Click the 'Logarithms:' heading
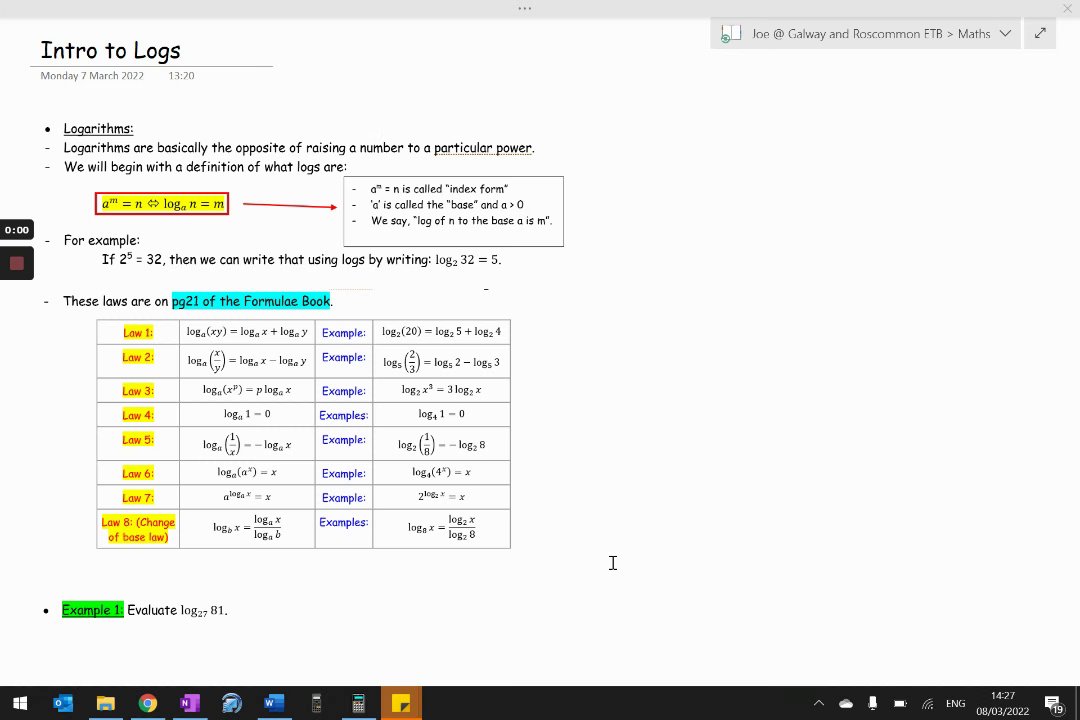This screenshot has height=720, width=1080. coord(98,129)
